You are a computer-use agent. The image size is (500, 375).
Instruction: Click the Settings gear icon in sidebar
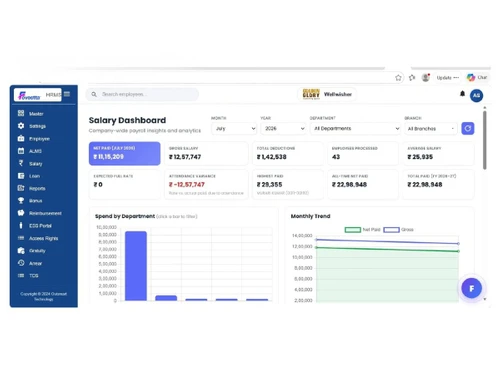21,126
